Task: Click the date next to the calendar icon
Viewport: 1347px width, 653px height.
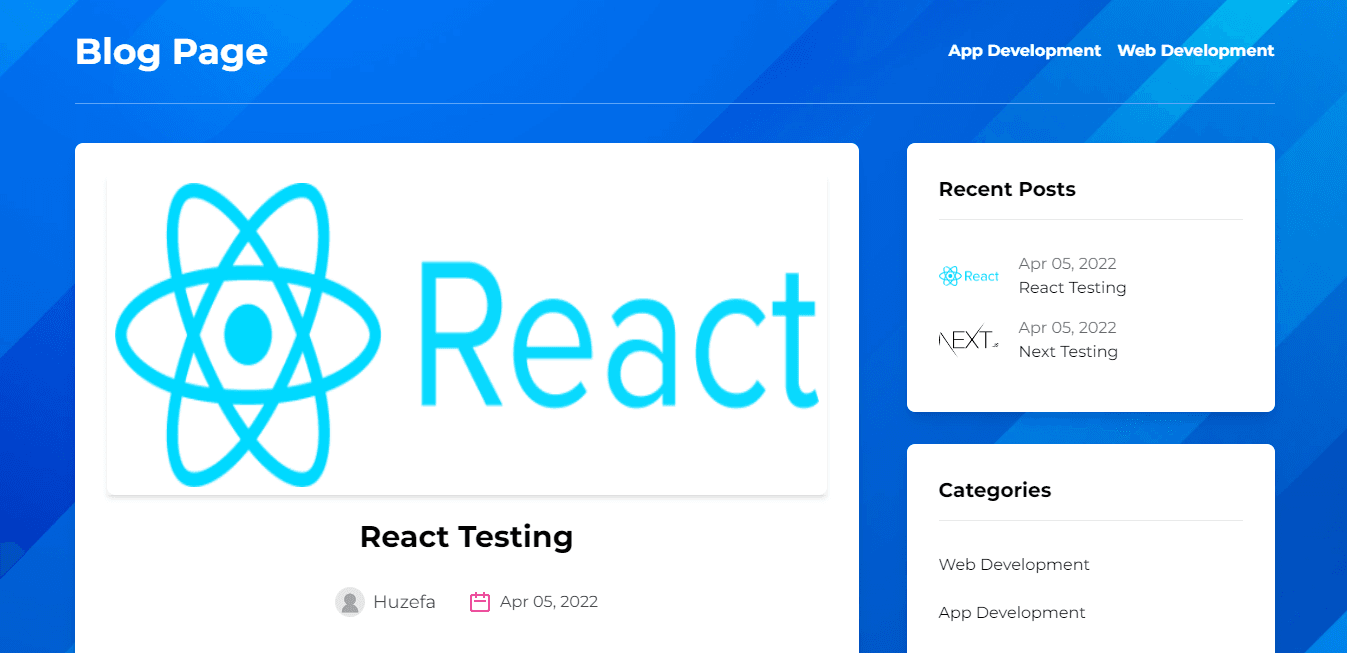Action: (549, 602)
